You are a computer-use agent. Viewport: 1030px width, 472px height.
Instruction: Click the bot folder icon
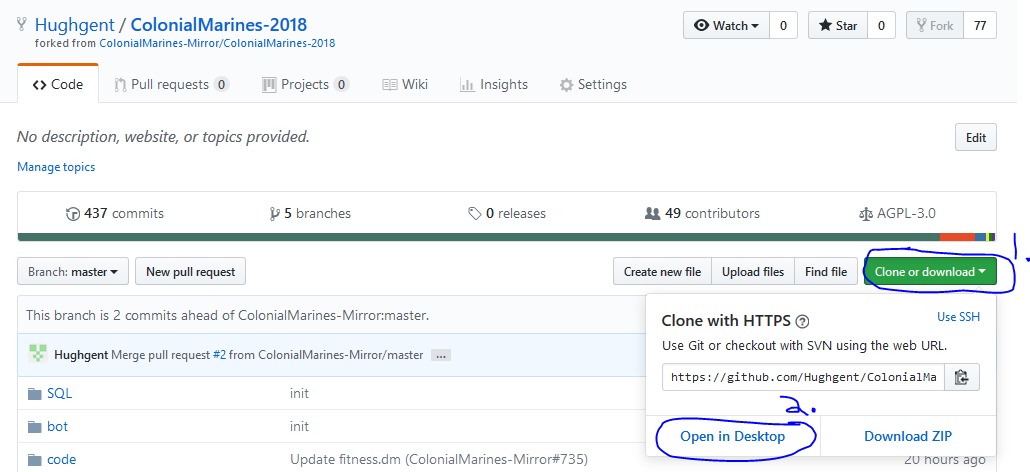click(35, 427)
